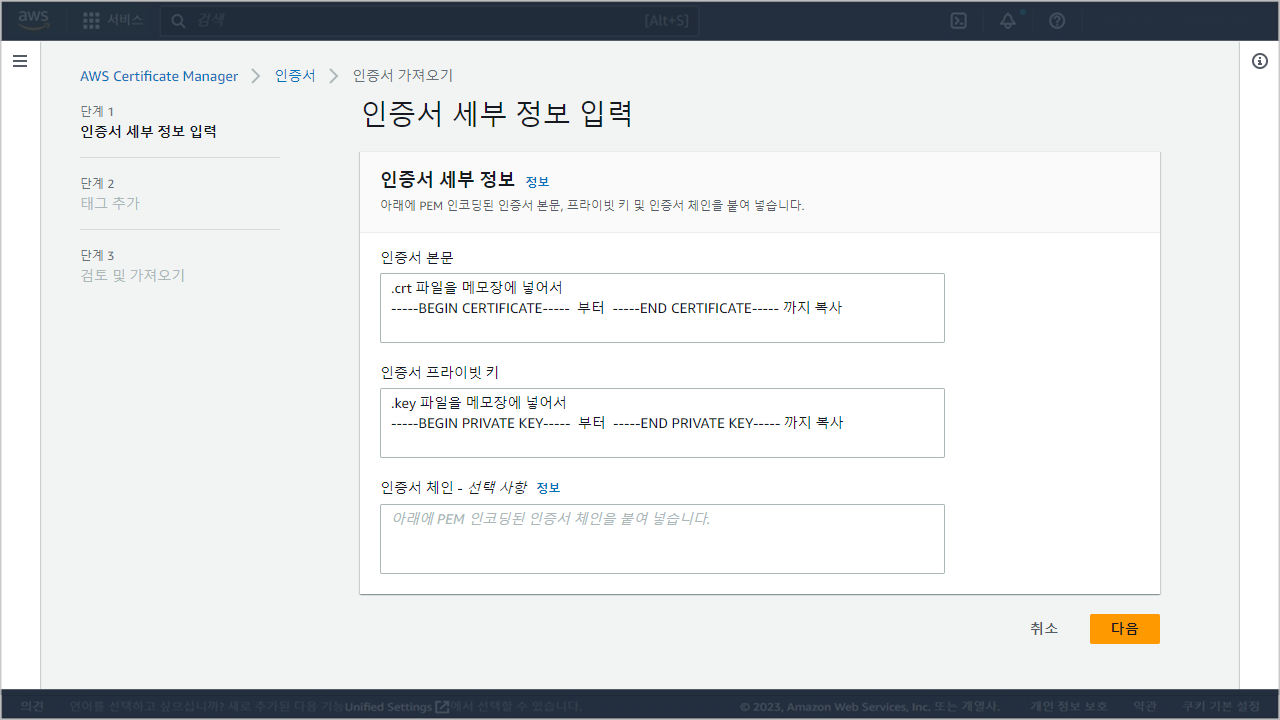1280x720 pixels.
Task: Open 개인 정보 보호 footer link
Action: pos(1069,706)
